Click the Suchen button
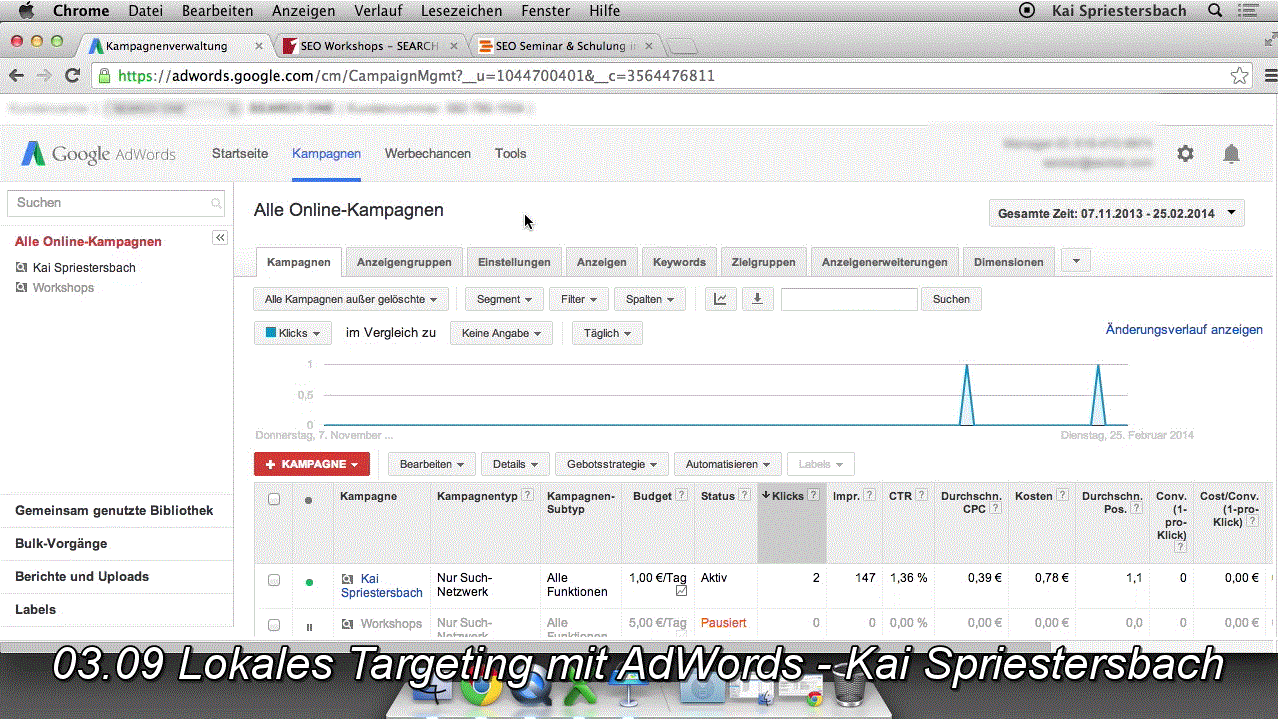 pos(951,299)
